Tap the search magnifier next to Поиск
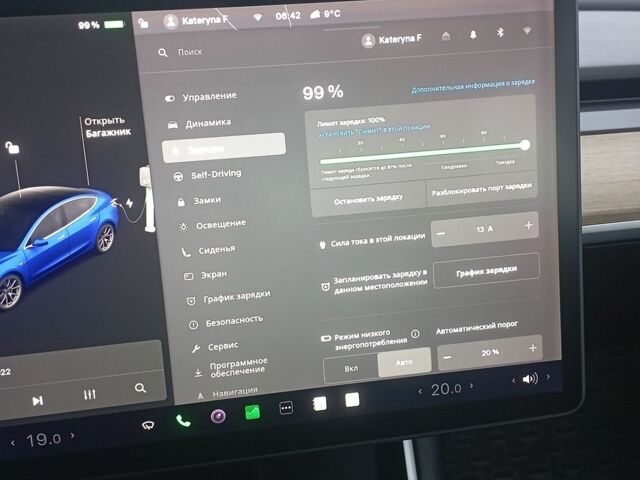The height and width of the screenshot is (480, 640). pyautogui.click(x=163, y=53)
